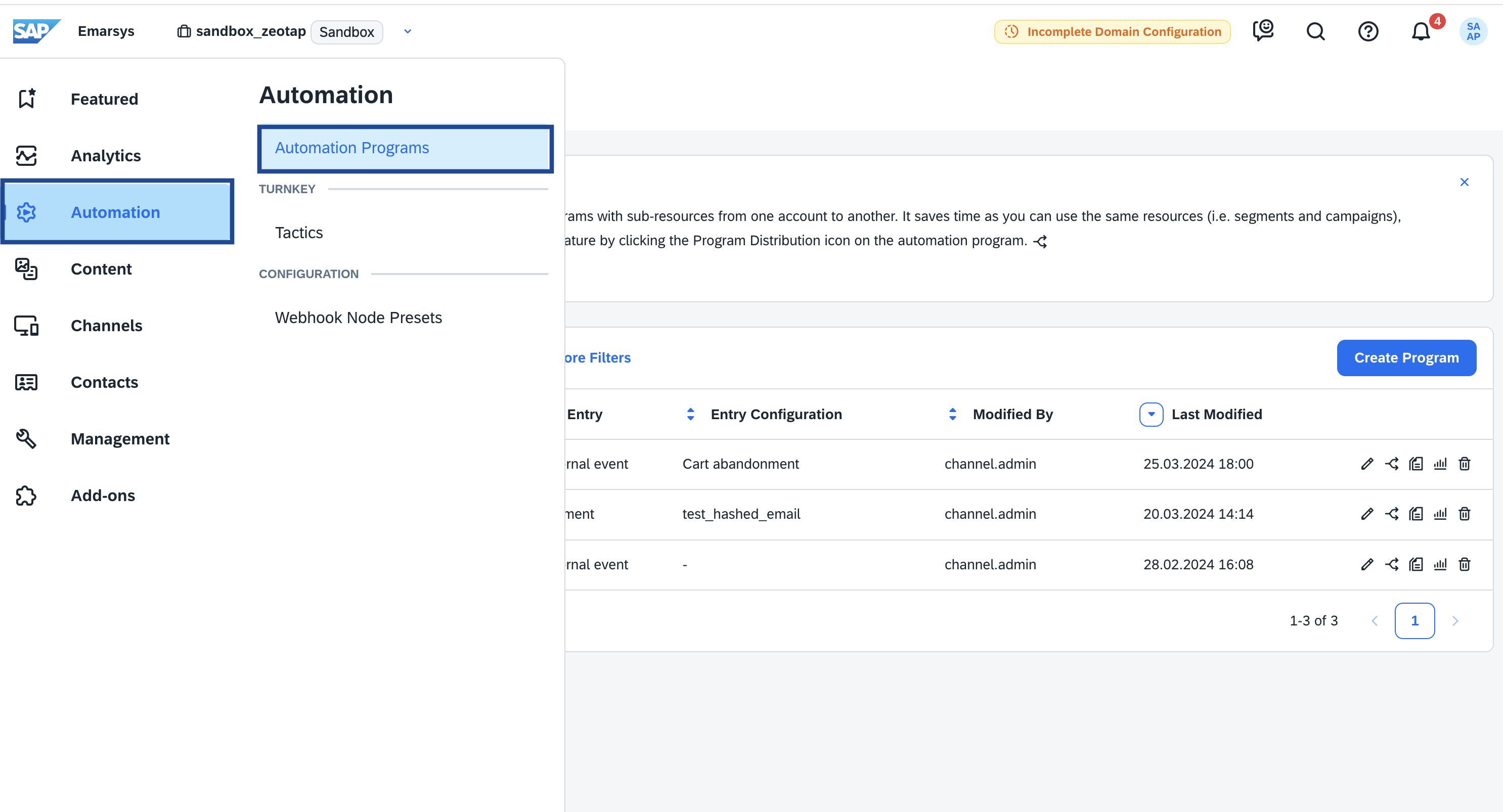
Task: Open Tactics under Turnkey
Action: point(299,233)
